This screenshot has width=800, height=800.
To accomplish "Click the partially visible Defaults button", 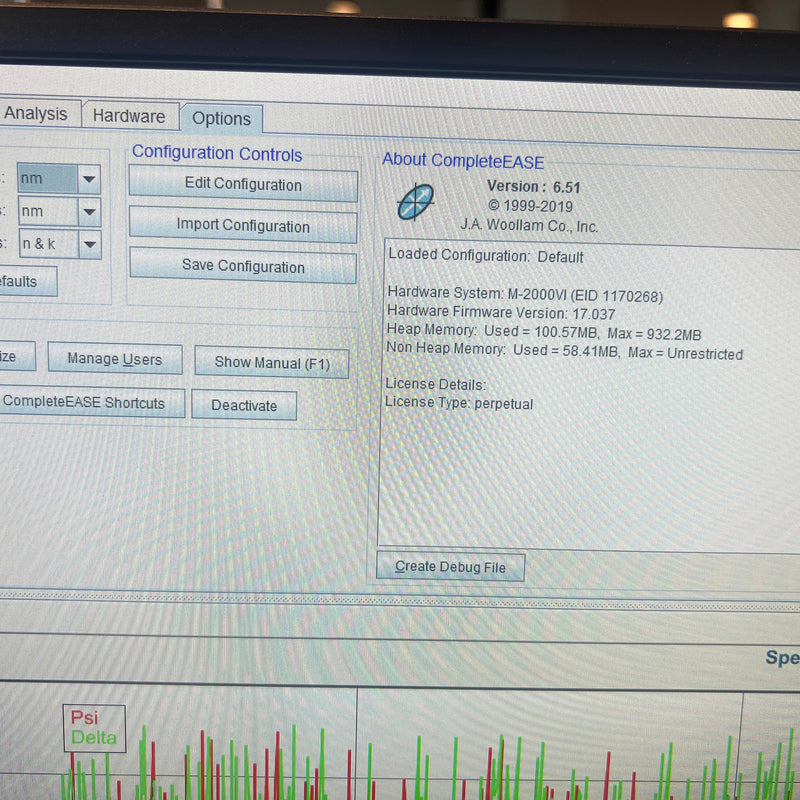I will [28, 281].
